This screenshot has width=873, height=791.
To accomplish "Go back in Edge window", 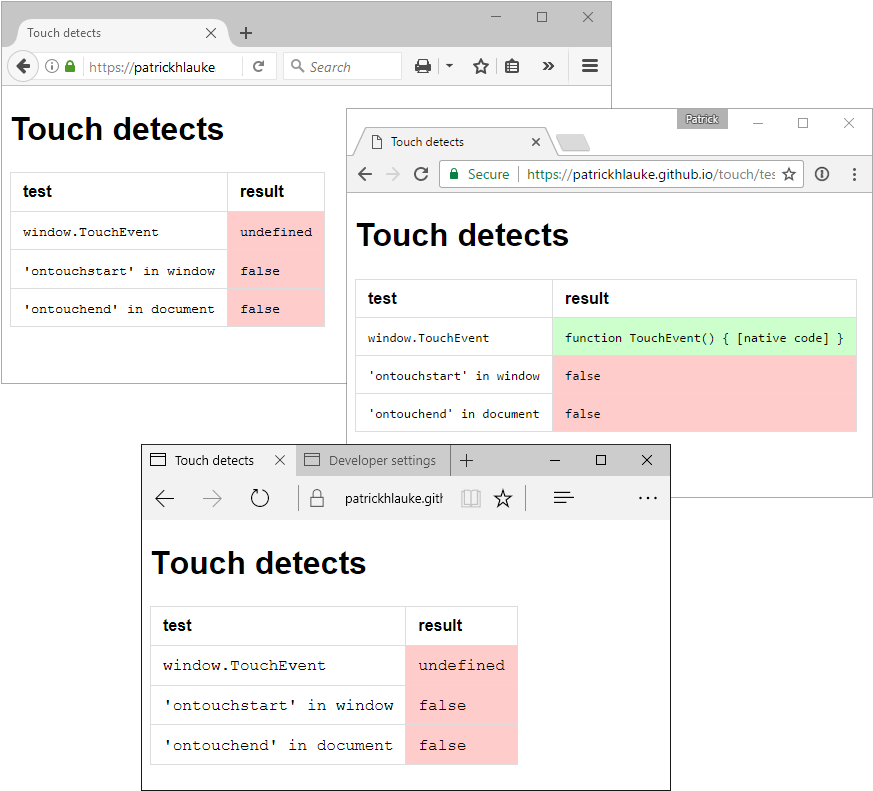I will click(x=165, y=498).
